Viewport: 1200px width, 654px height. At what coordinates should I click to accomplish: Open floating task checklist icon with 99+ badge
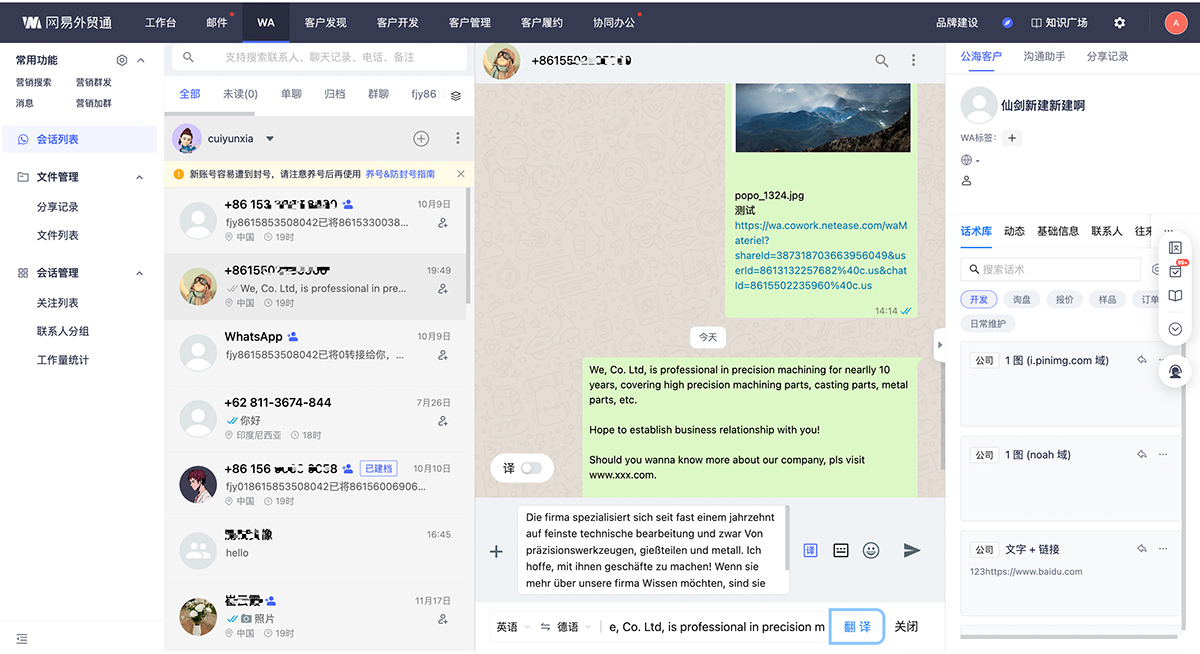coord(1176,271)
